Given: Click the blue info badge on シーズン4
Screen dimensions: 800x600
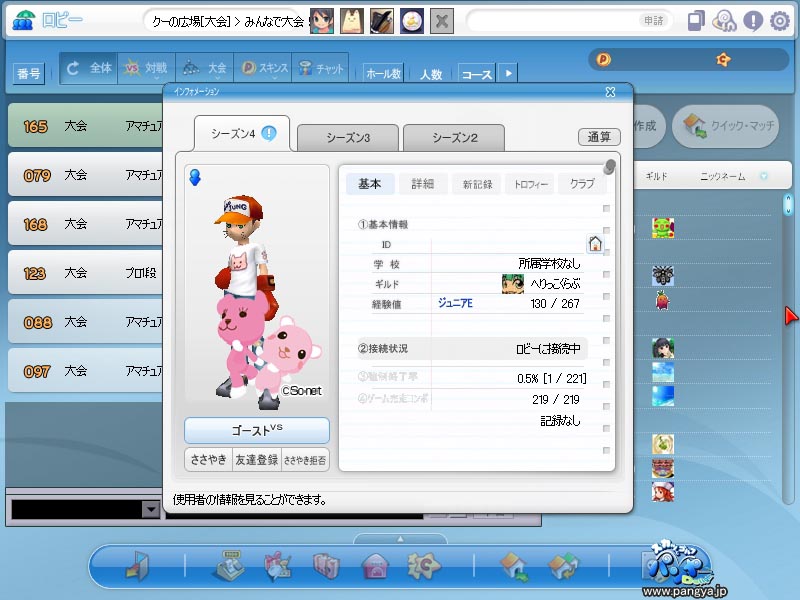Looking at the screenshot, I should [269, 134].
